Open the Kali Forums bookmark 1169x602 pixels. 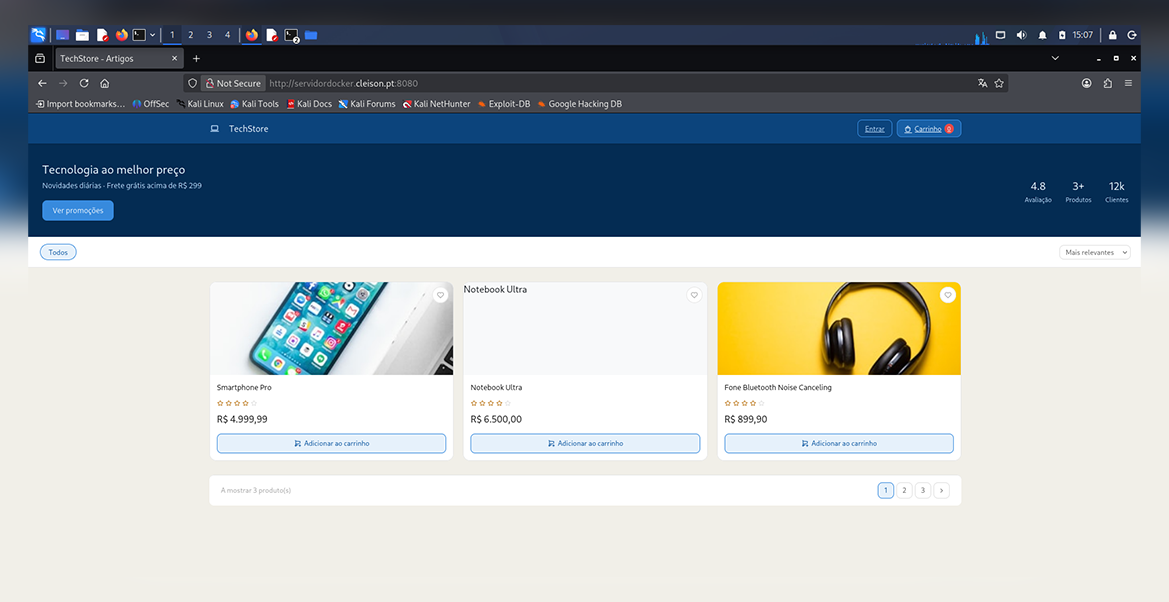click(x=367, y=104)
